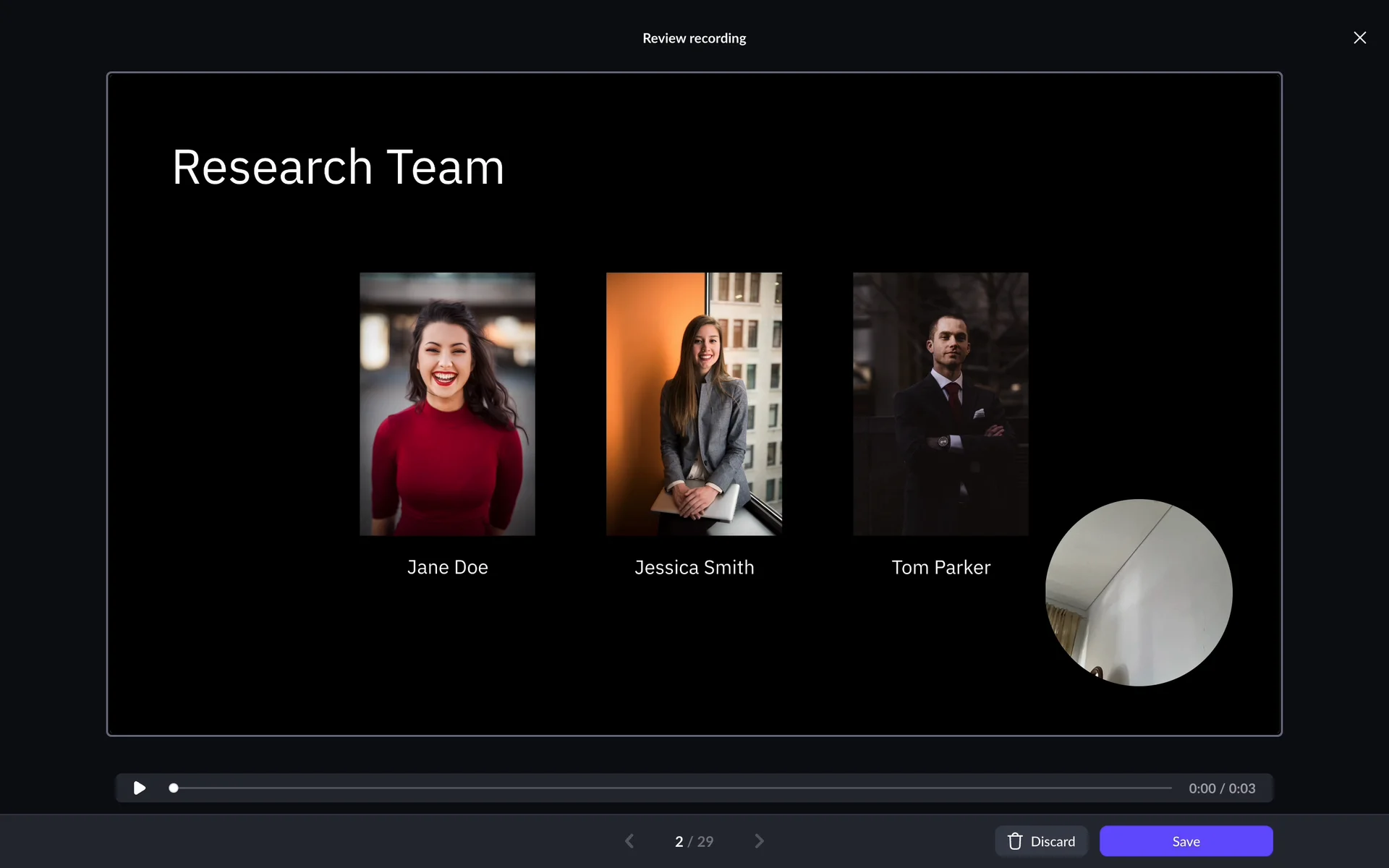
Task: Click the trash icon on Discard
Action: (1015, 841)
